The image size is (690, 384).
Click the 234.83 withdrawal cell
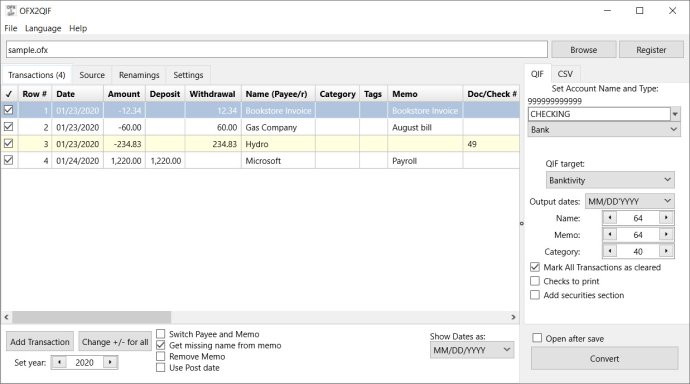point(213,144)
